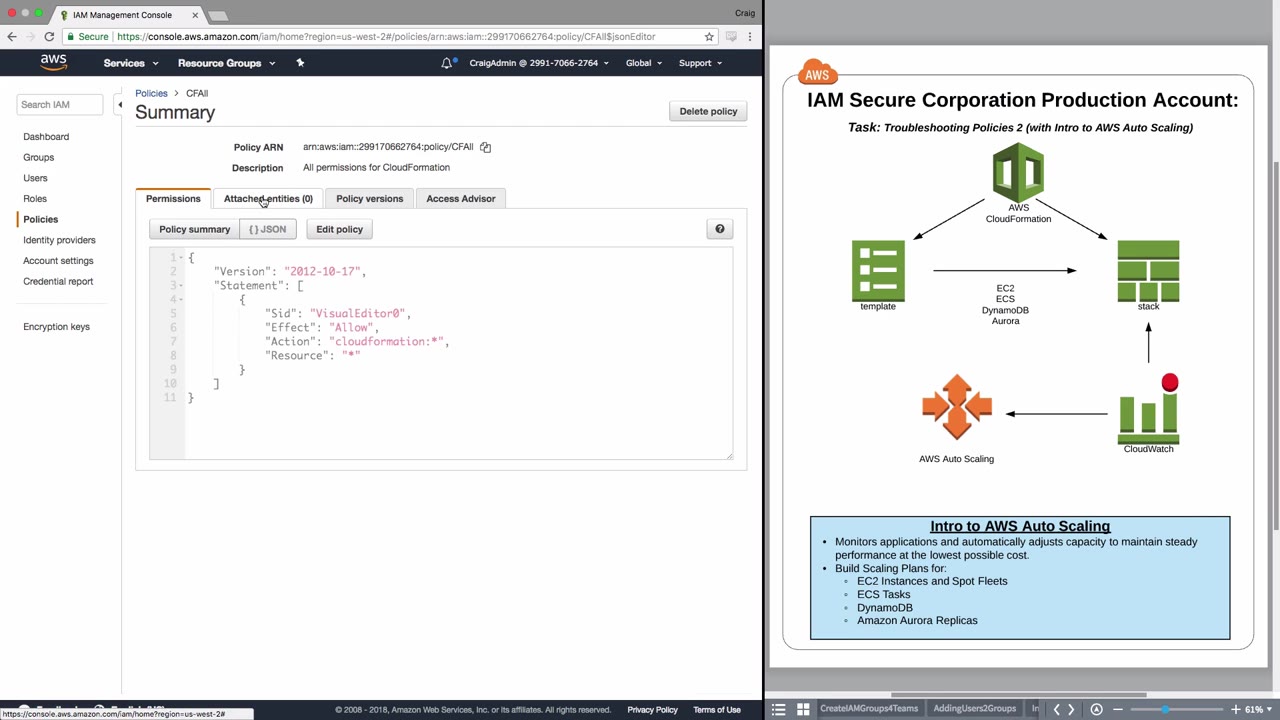The height and width of the screenshot is (720, 1280).
Task: Click the orange AWS cloud badge
Action: pyautogui.click(x=817, y=73)
